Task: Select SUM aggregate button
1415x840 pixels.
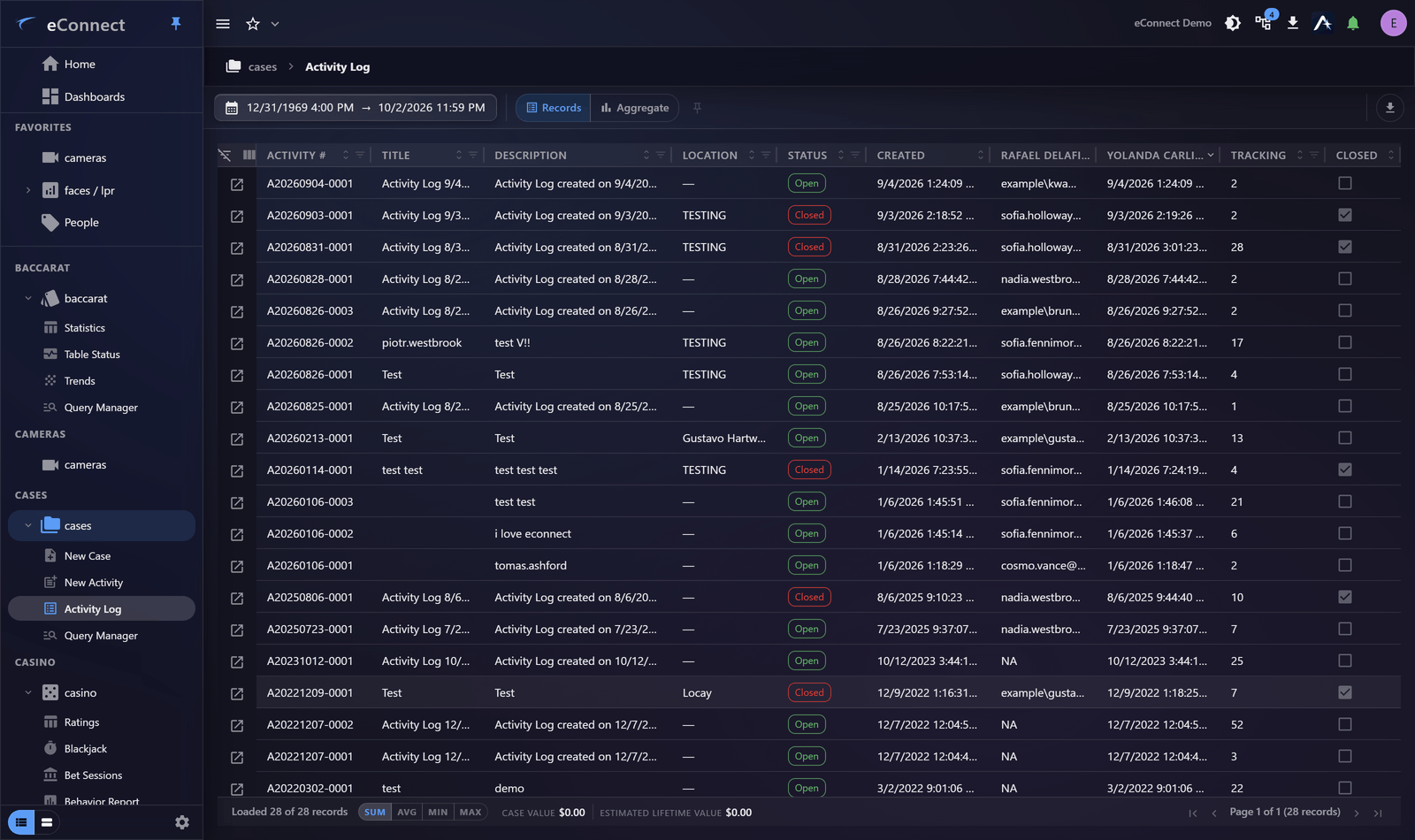Action: click(x=375, y=812)
